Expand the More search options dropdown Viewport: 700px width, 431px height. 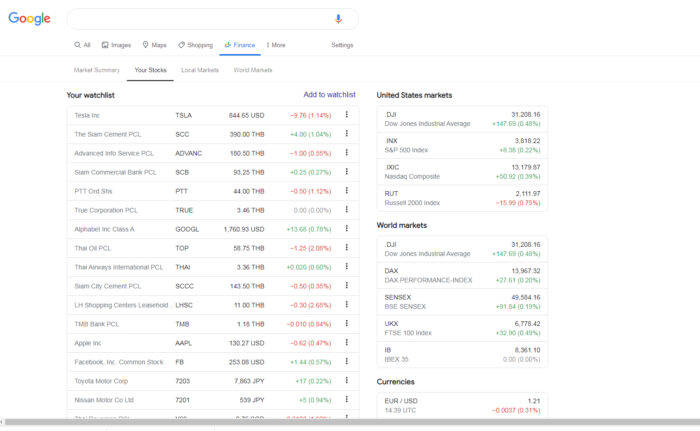275,45
